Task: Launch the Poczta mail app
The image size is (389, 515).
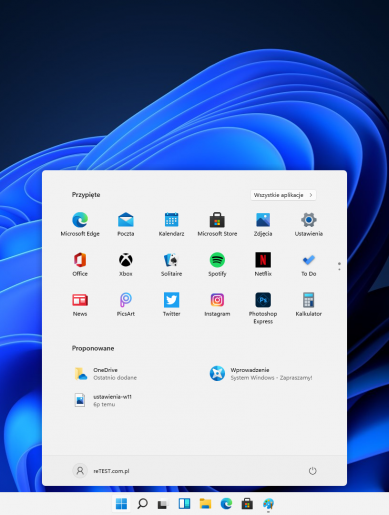Action: tap(126, 224)
